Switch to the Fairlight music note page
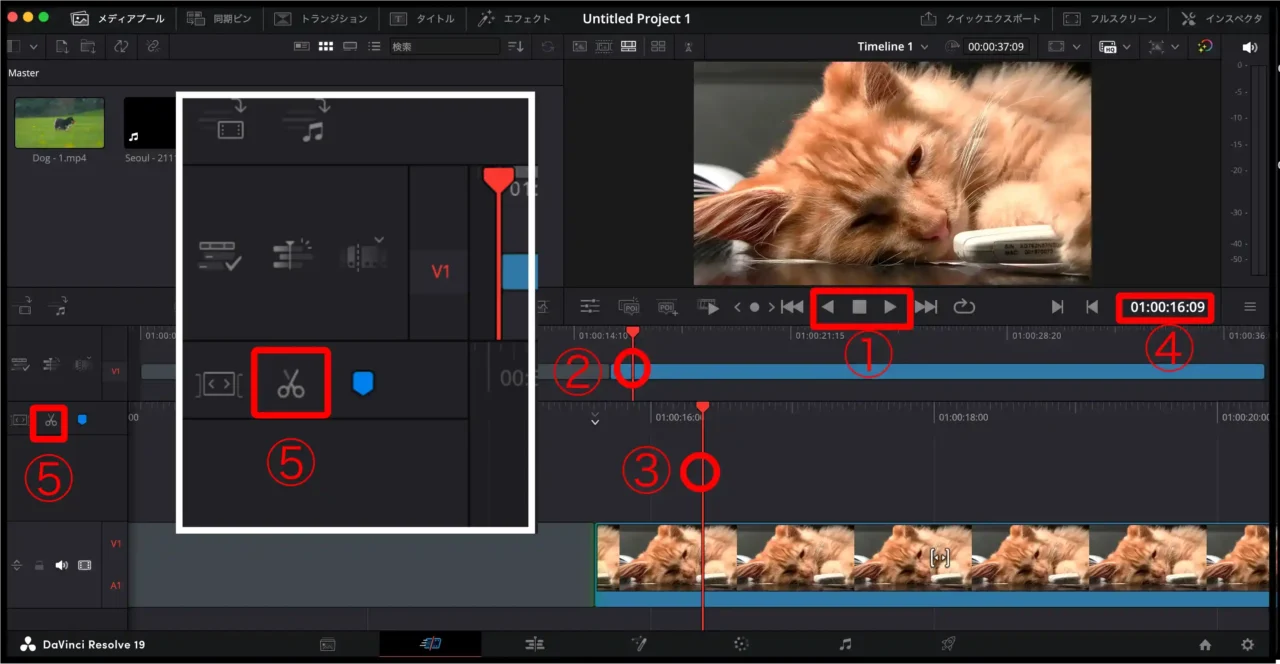Screen dimensions: 1280x664 tap(845, 644)
